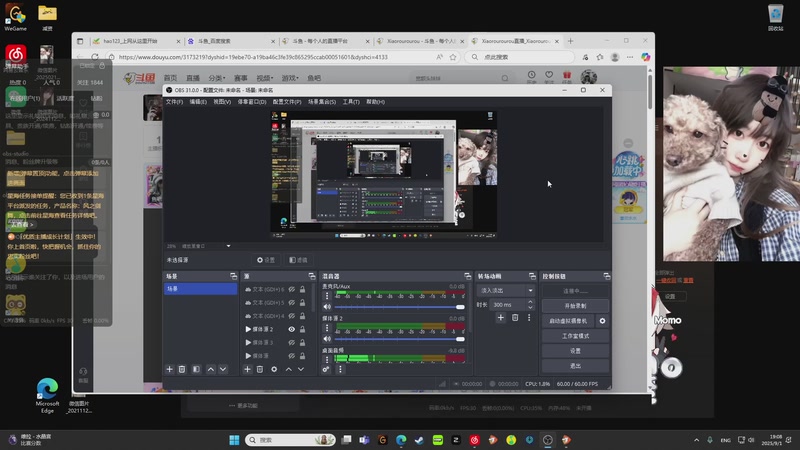Open 文件(F) menu in OBS
Image resolution: width=800 pixels, height=450 pixels.
coord(174,102)
